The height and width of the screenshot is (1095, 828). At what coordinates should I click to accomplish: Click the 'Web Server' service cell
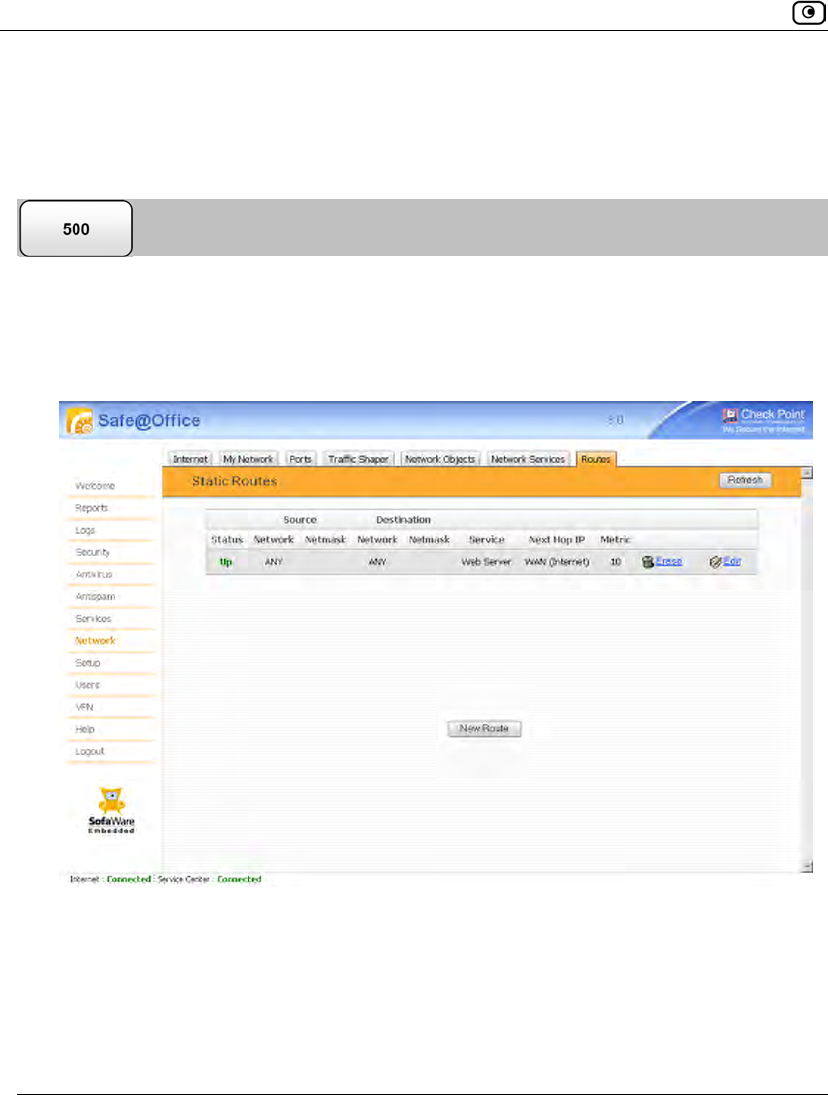click(x=486, y=562)
